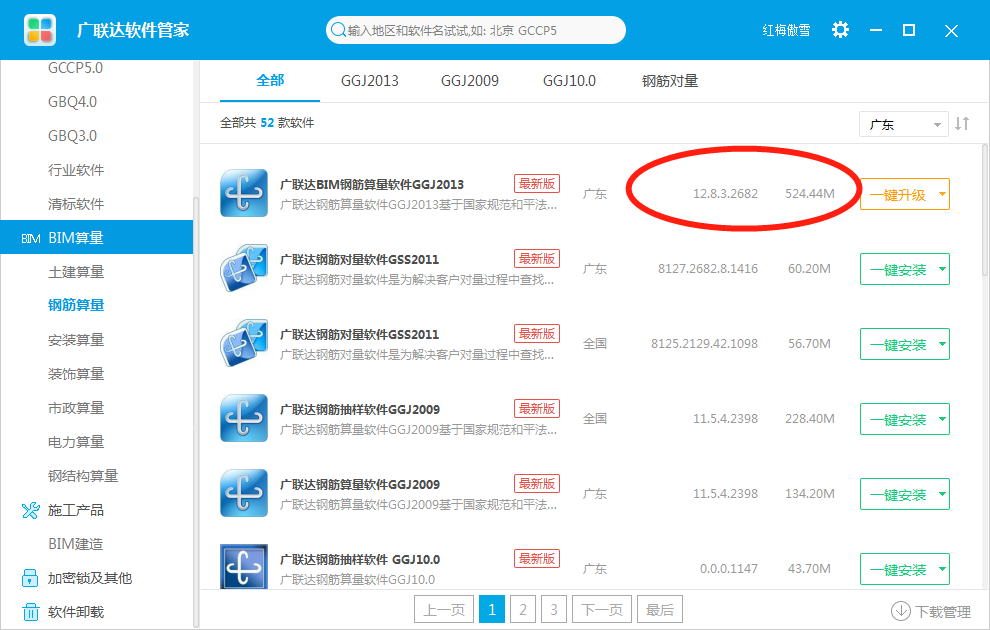
Task: Switch to the GGJ10.0 tab
Action: click(569, 81)
